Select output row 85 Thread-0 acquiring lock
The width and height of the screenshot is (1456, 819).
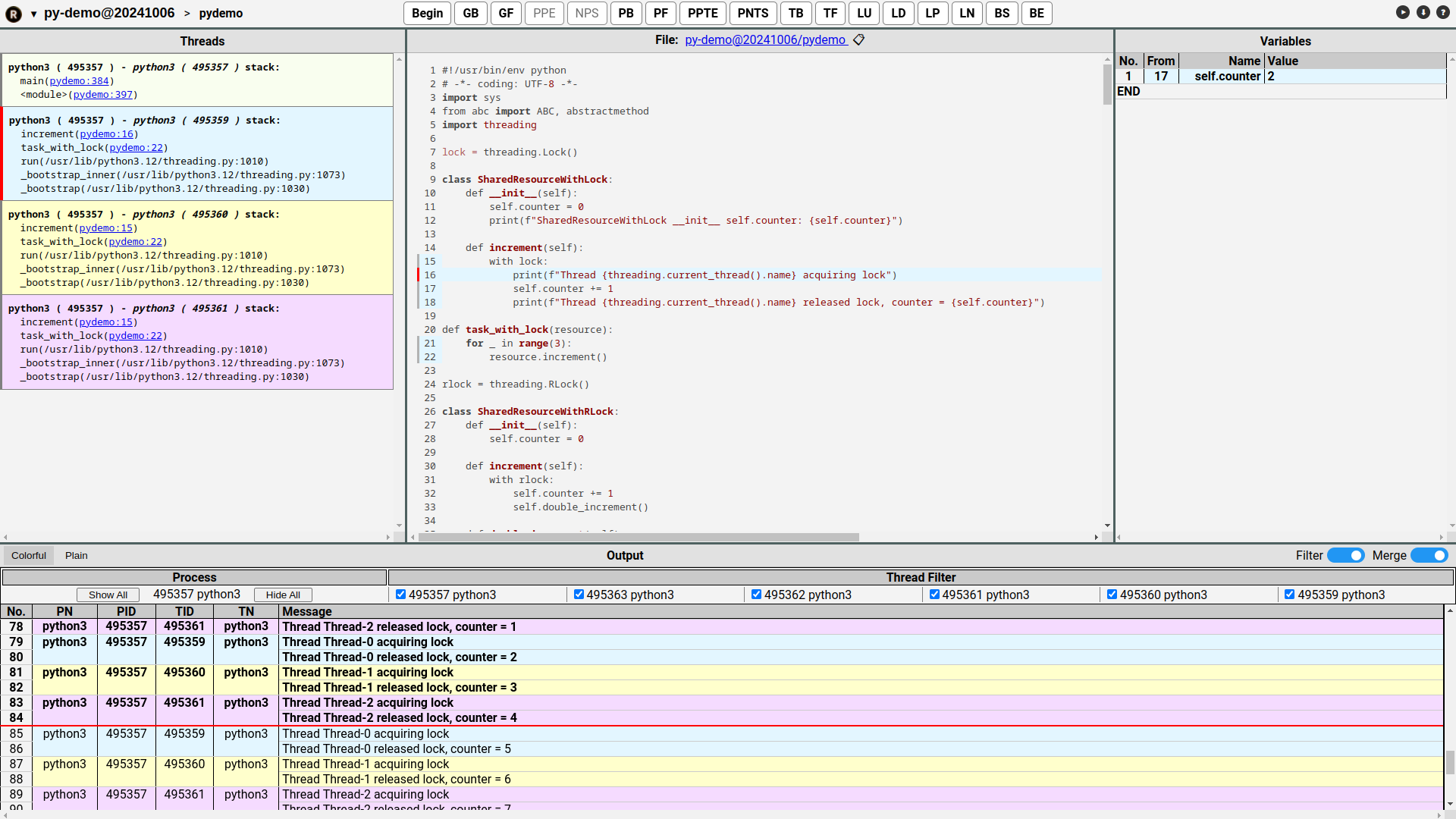click(721, 734)
